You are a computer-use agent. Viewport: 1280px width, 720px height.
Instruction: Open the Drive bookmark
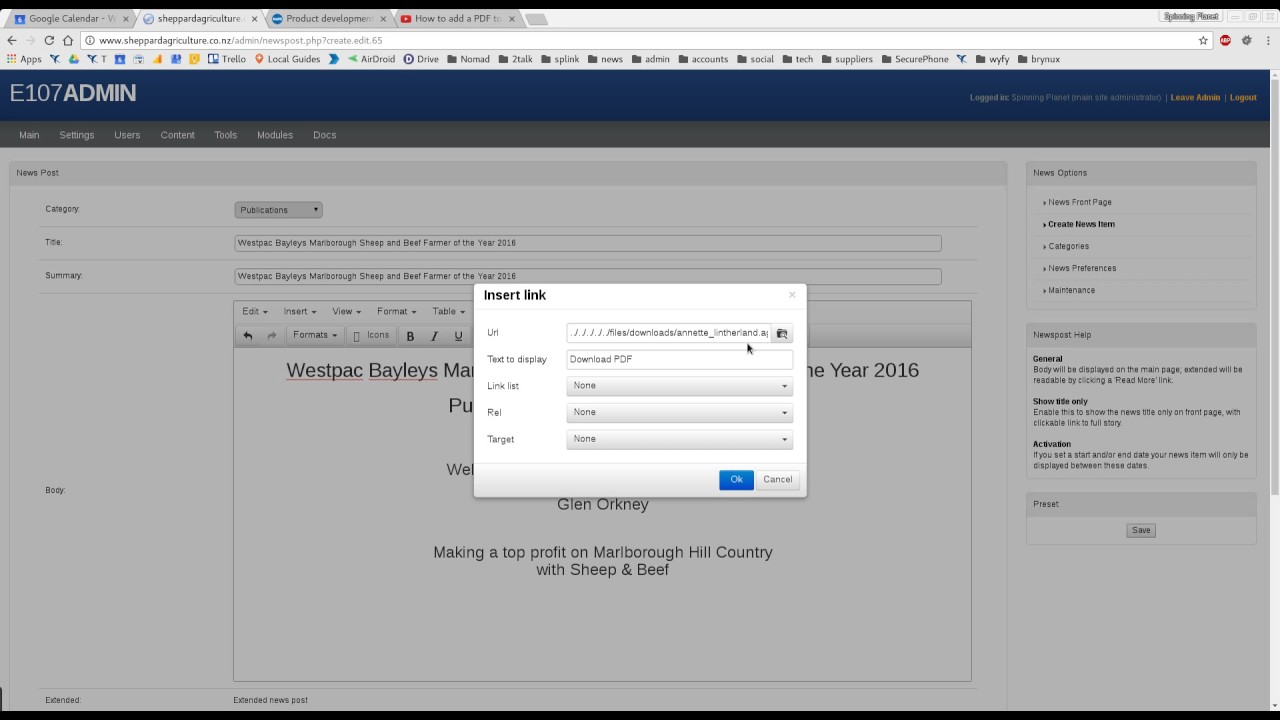pos(421,59)
